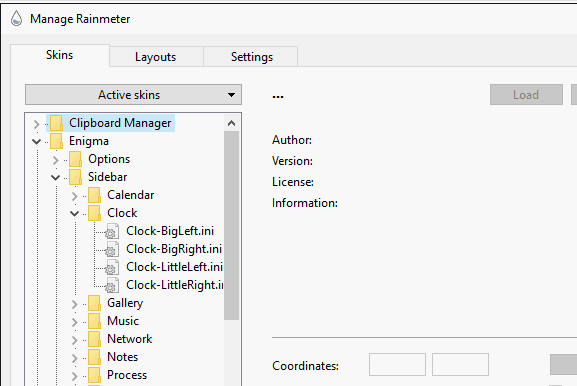The width and height of the screenshot is (577, 386).
Task: Click the Enigma folder icon
Action: 56,141
